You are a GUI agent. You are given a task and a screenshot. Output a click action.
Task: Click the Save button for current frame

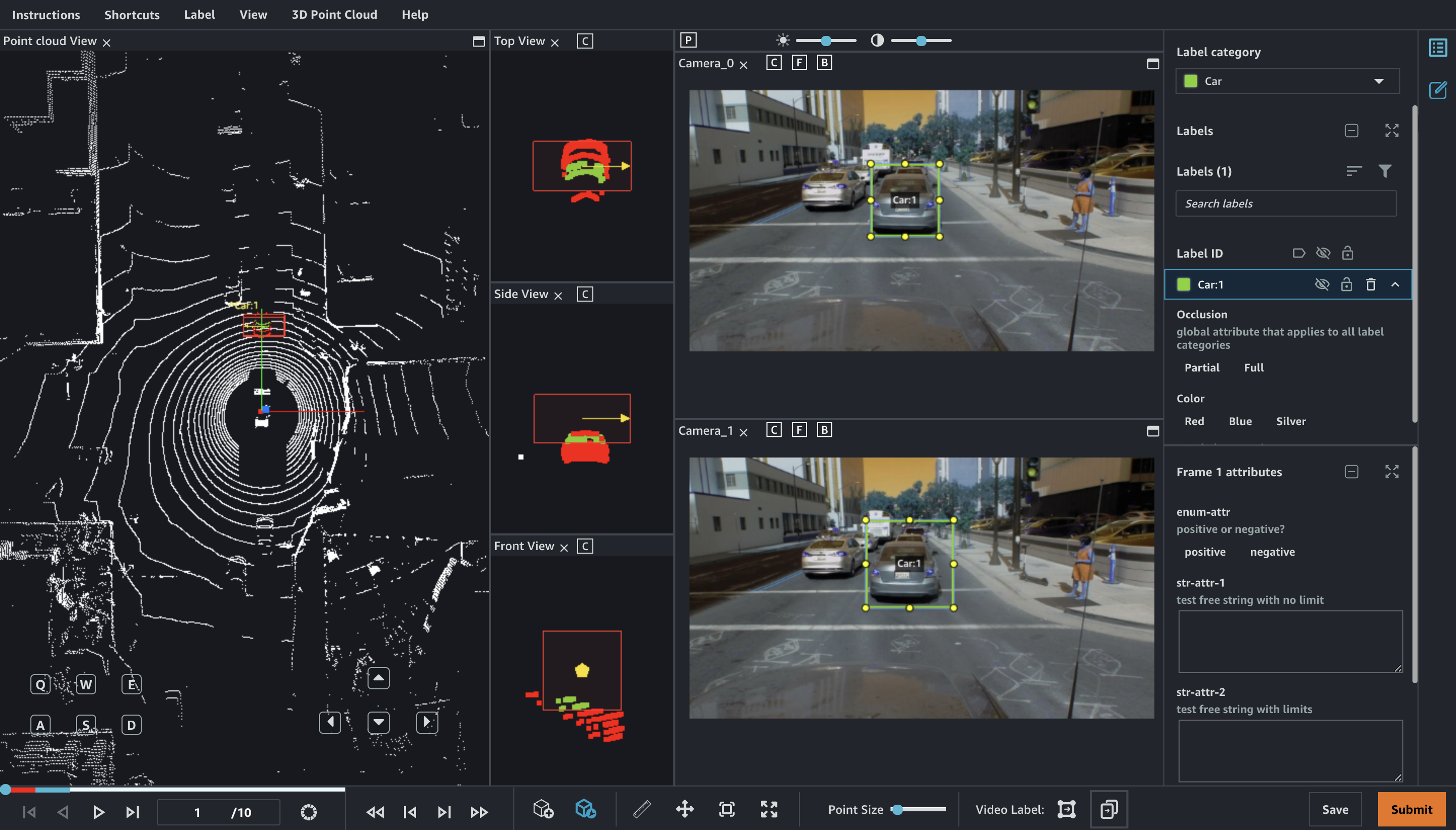click(1335, 809)
